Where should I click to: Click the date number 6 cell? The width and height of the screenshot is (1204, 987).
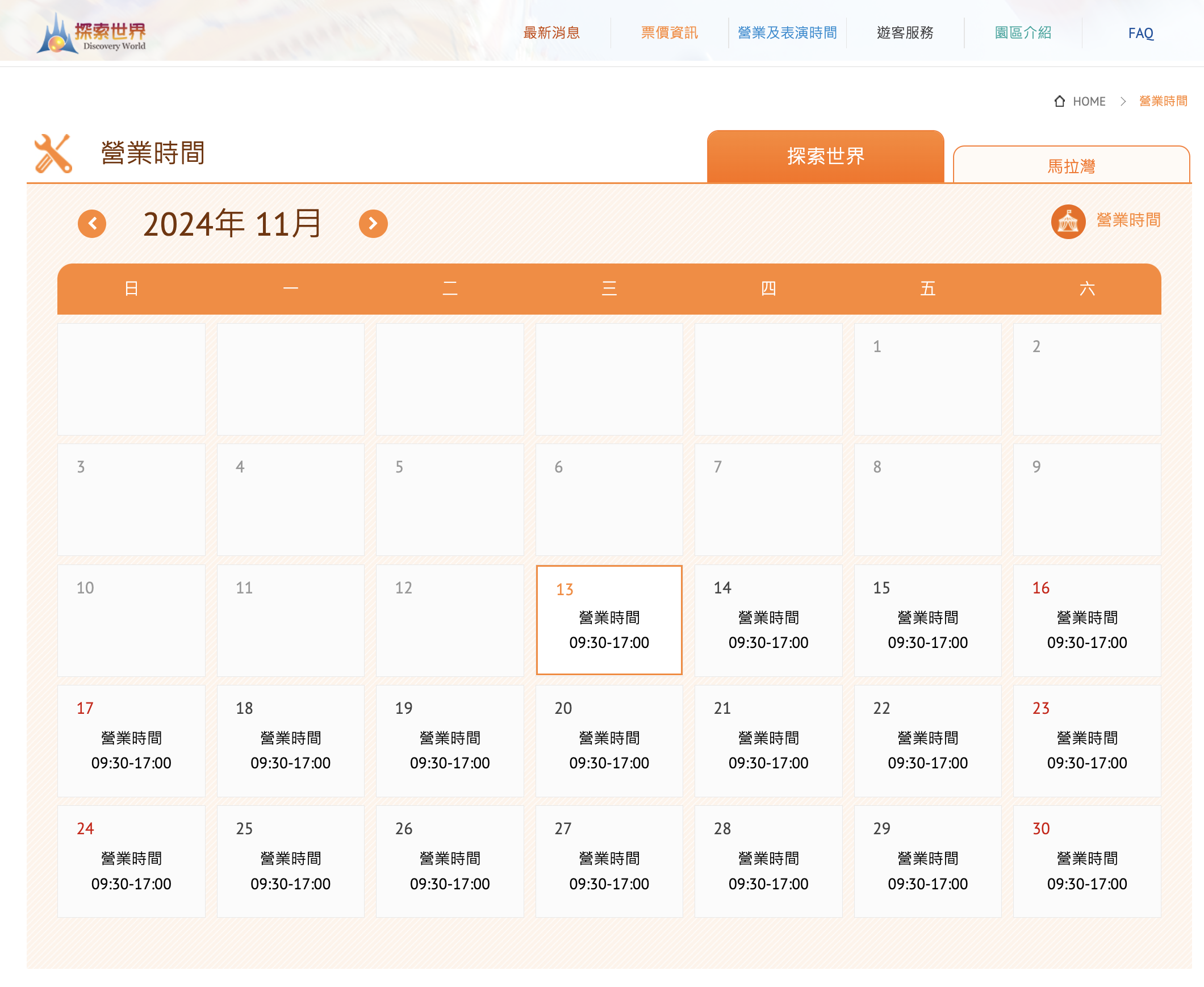tap(609, 500)
